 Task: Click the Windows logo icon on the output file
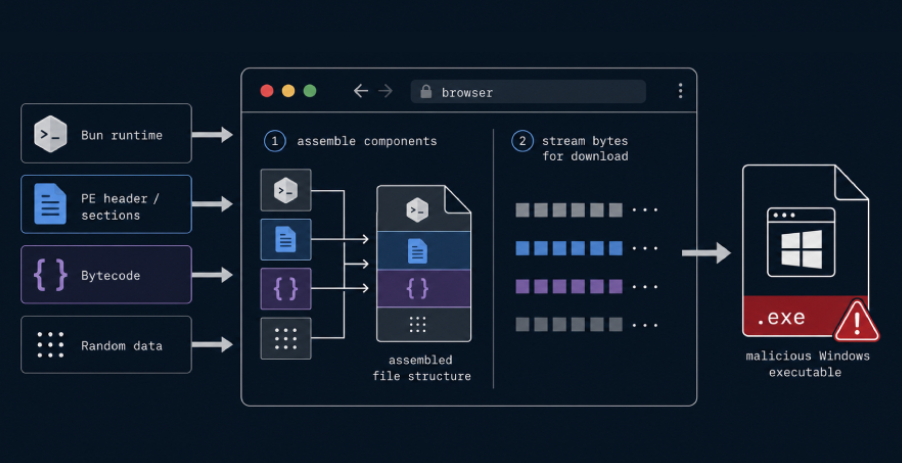[801, 249]
